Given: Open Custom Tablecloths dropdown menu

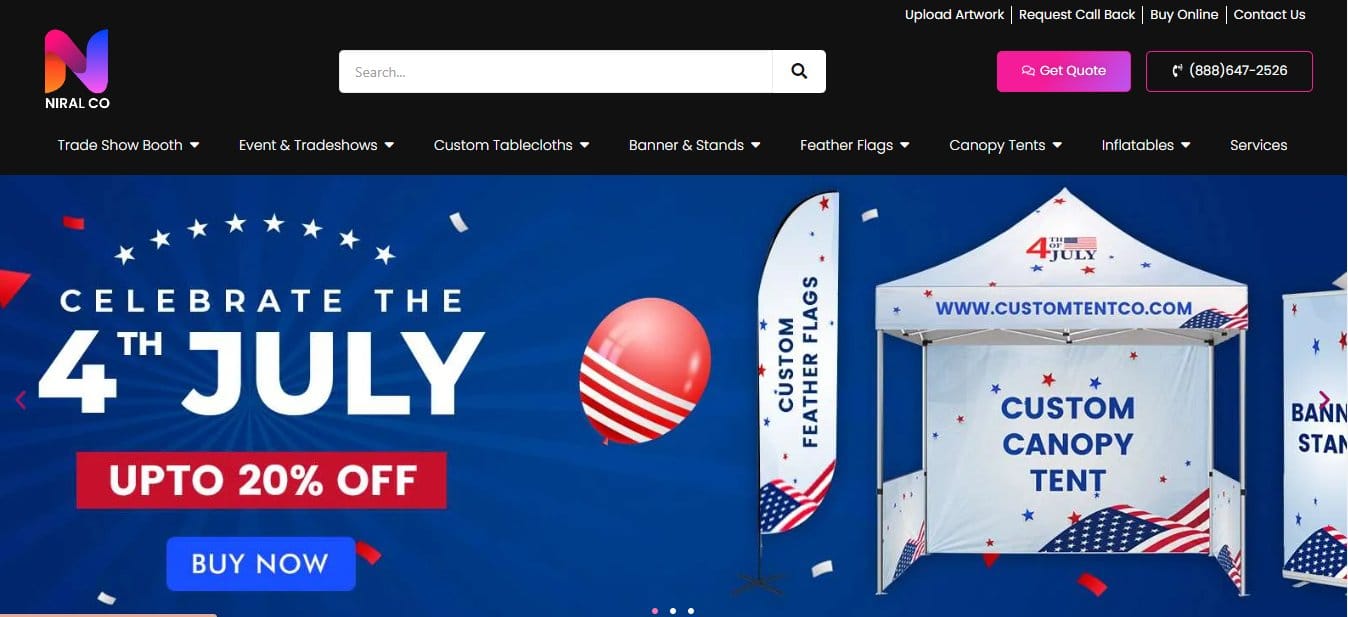Looking at the screenshot, I should [511, 145].
